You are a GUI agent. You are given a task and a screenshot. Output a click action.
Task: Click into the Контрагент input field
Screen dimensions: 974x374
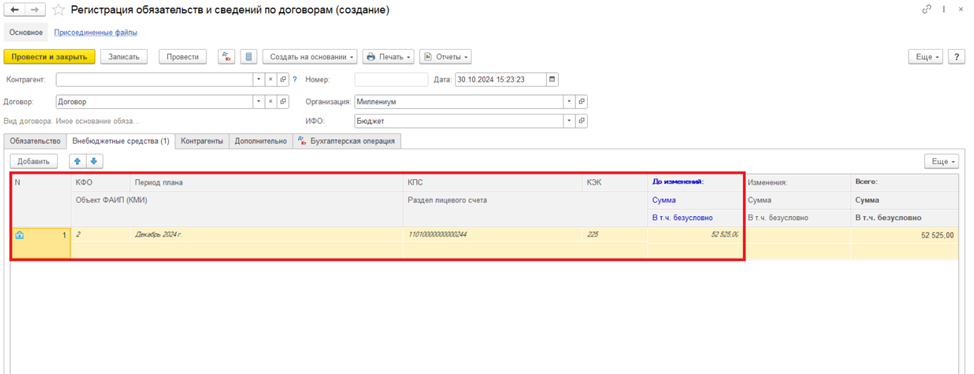point(155,80)
